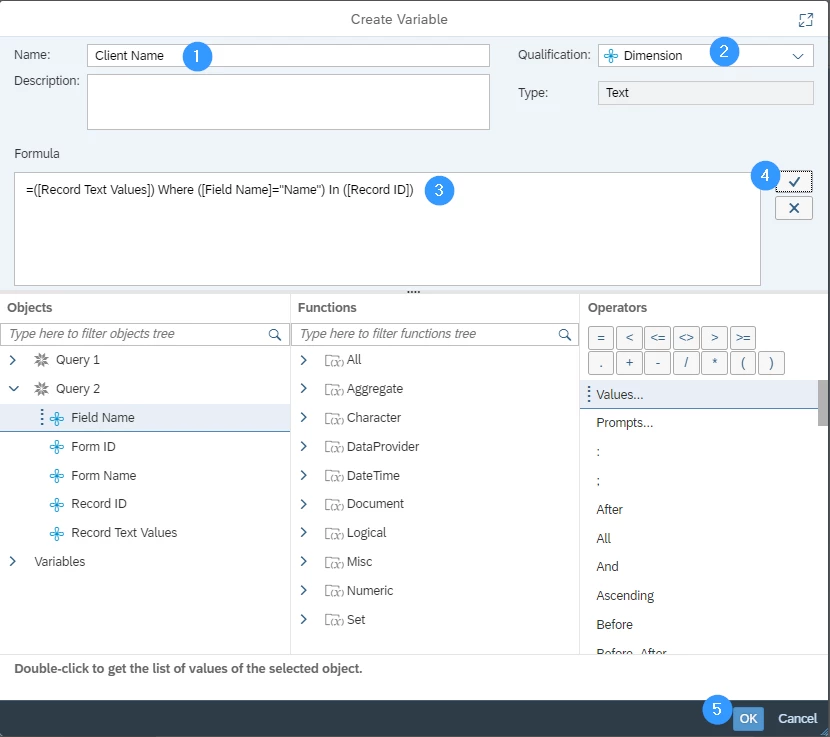This screenshot has width=830, height=737.
Task: Validate the formula with the checkmark button
Action: tap(793, 182)
